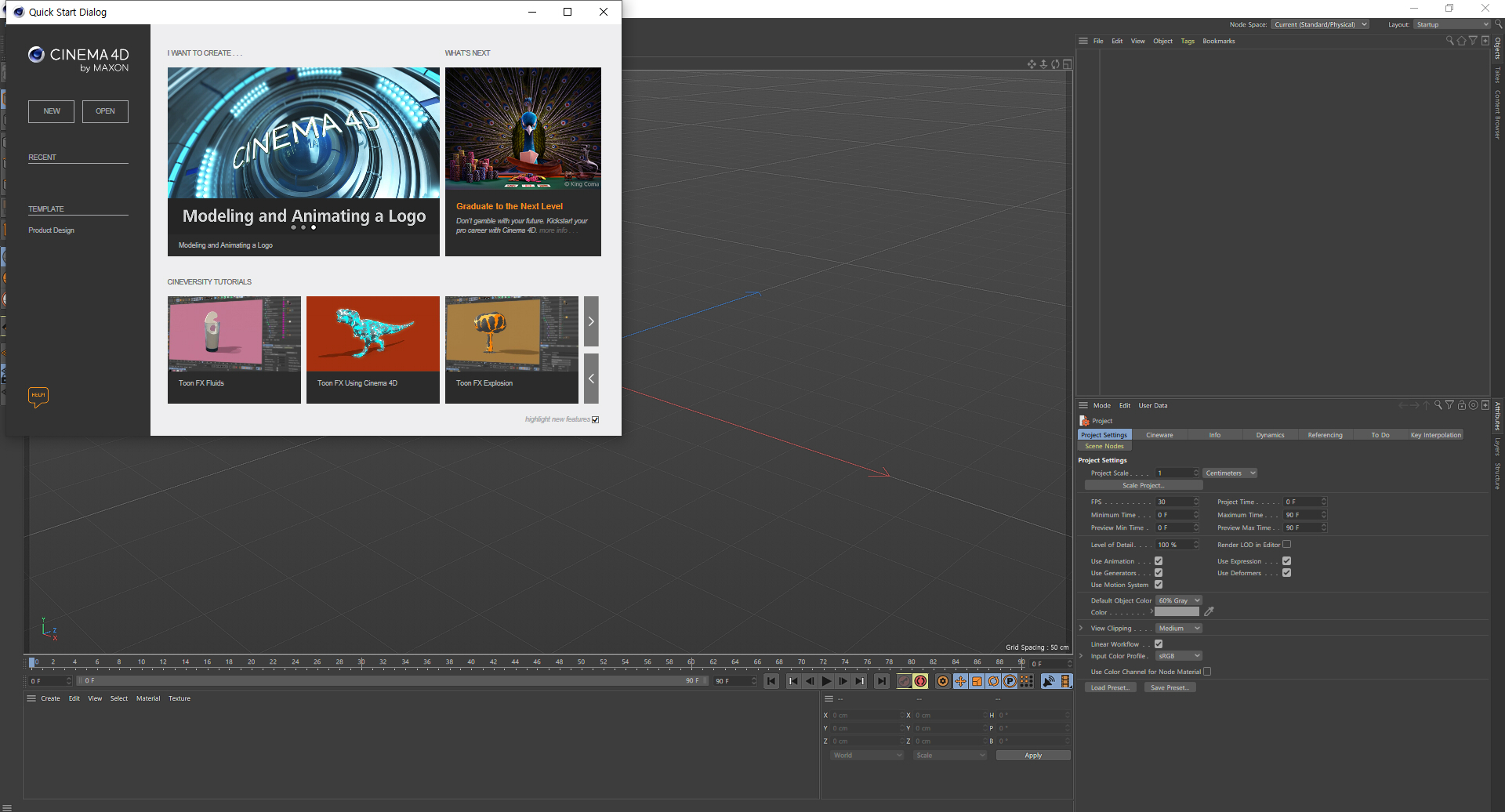
Task: Expand the View Clipping Medium dropdown
Action: click(1179, 628)
